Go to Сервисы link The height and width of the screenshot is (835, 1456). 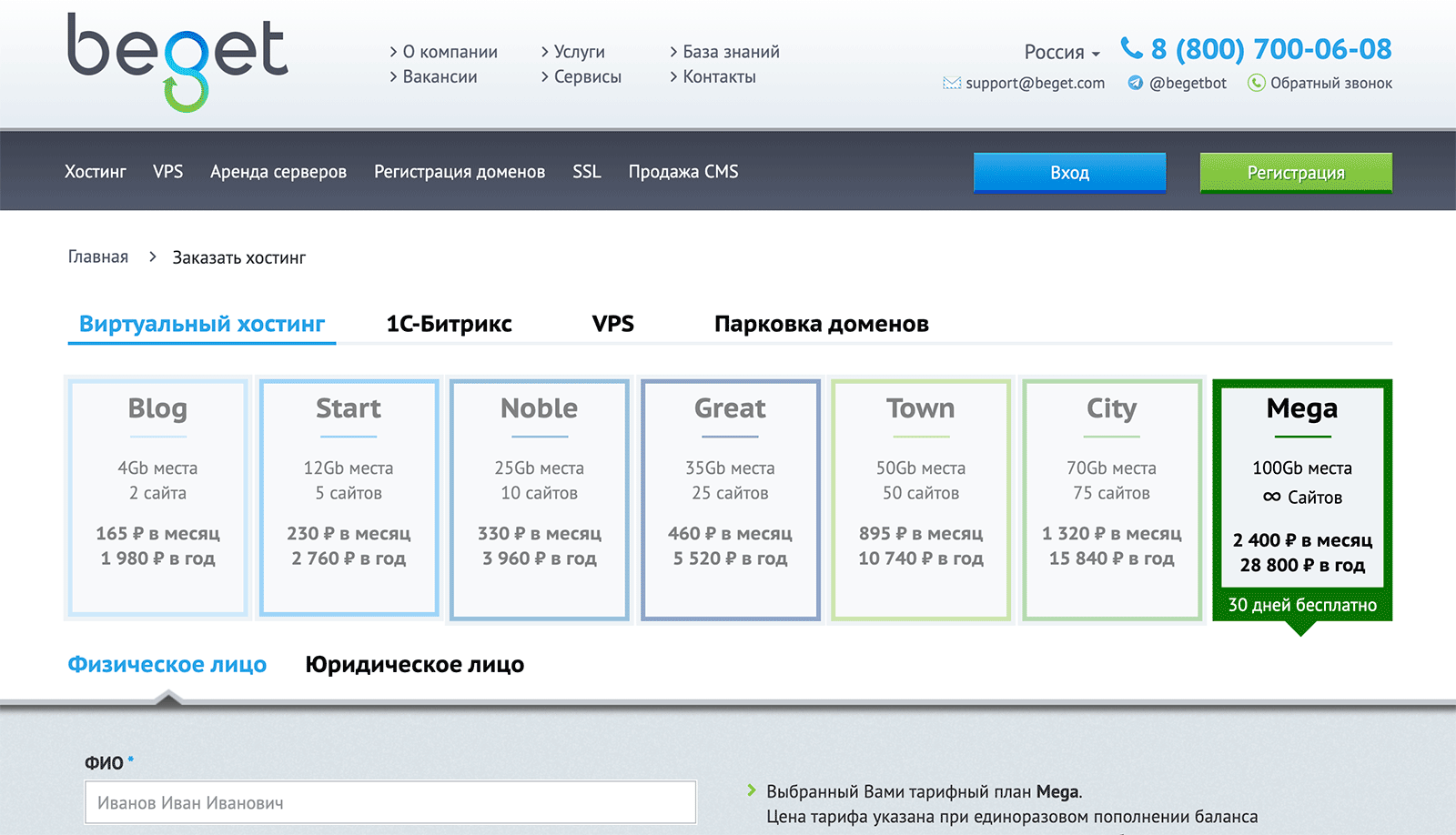(587, 76)
